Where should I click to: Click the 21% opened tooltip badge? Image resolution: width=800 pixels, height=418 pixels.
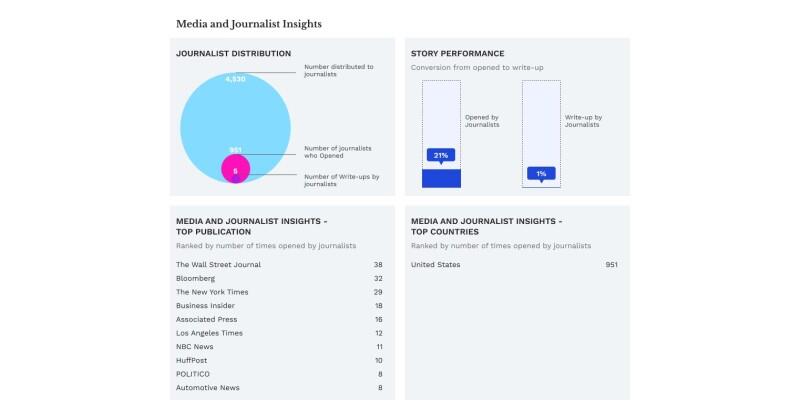pos(441,156)
